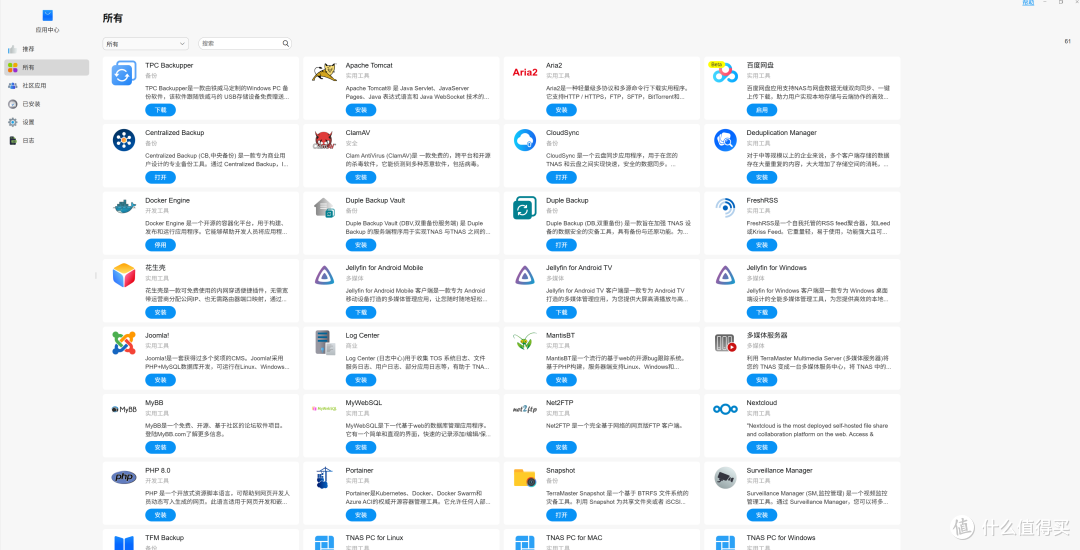Click 打开 button for Snapshot
The image size is (1080, 550).
tap(561, 515)
